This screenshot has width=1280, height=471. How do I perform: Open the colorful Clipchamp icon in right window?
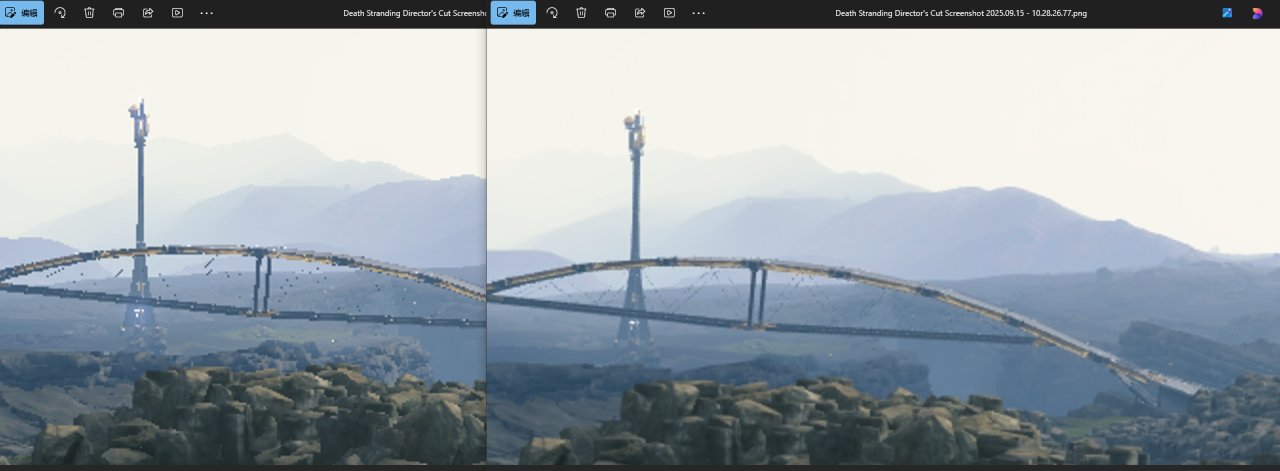1257,13
